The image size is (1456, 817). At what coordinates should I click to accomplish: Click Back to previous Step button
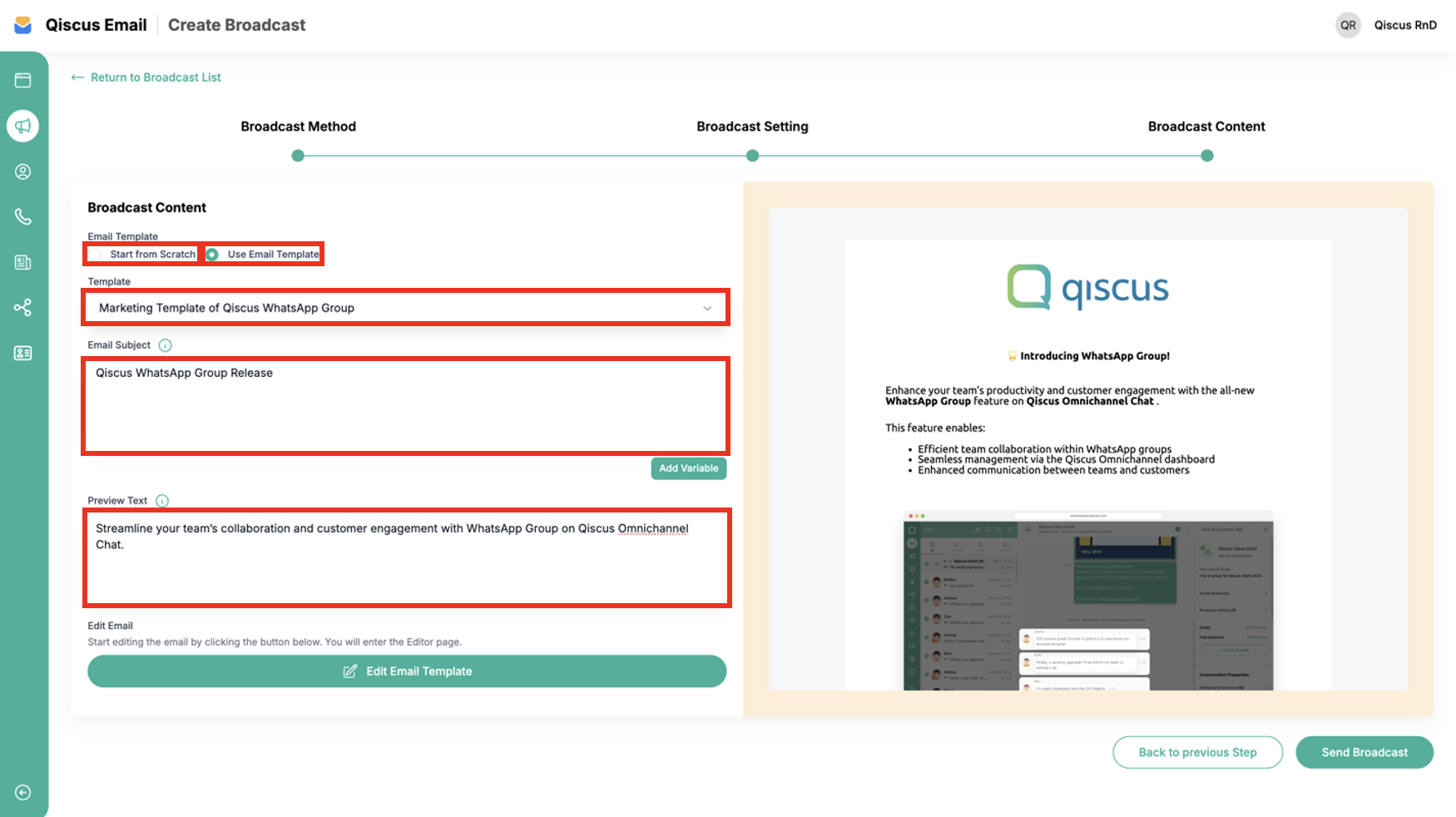[1197, 752]
